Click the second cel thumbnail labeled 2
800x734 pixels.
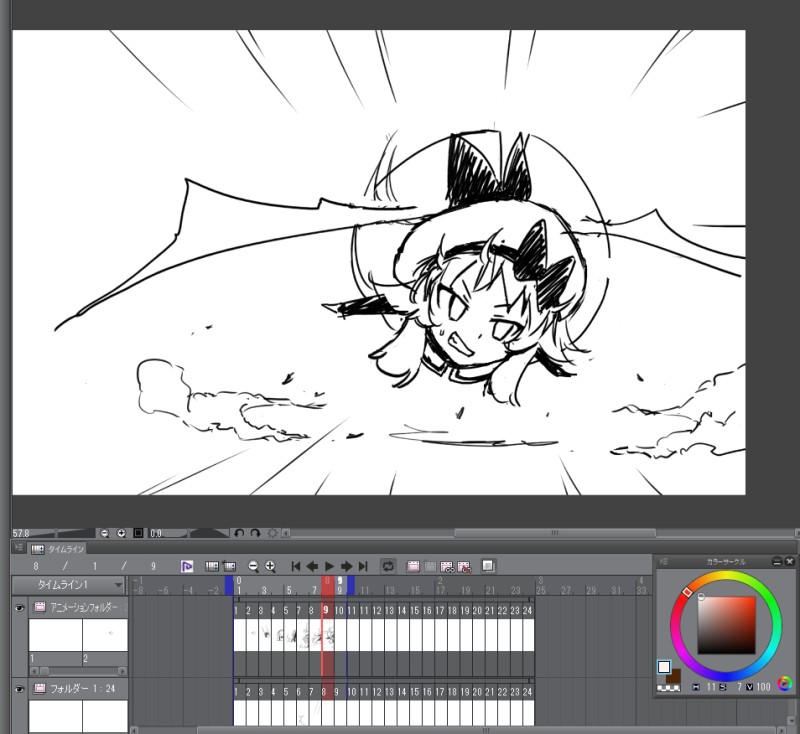click(x=105, y=635)
